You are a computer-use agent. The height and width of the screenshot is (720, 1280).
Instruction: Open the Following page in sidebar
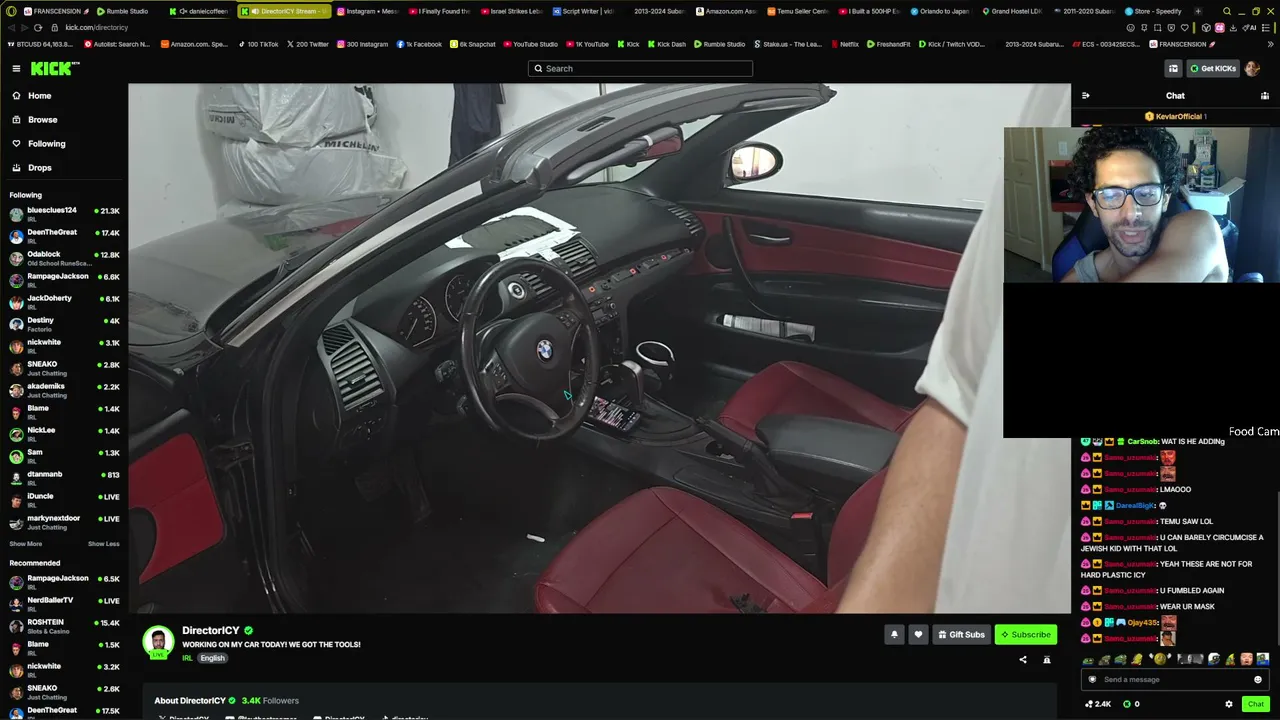pyautogui.click(x=46, y=144)
